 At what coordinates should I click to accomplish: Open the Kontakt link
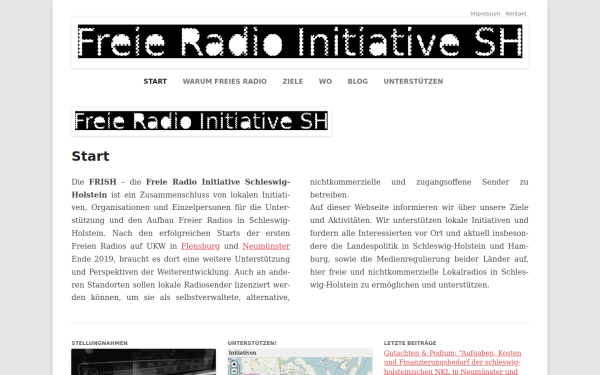click(x=516, y=13)
